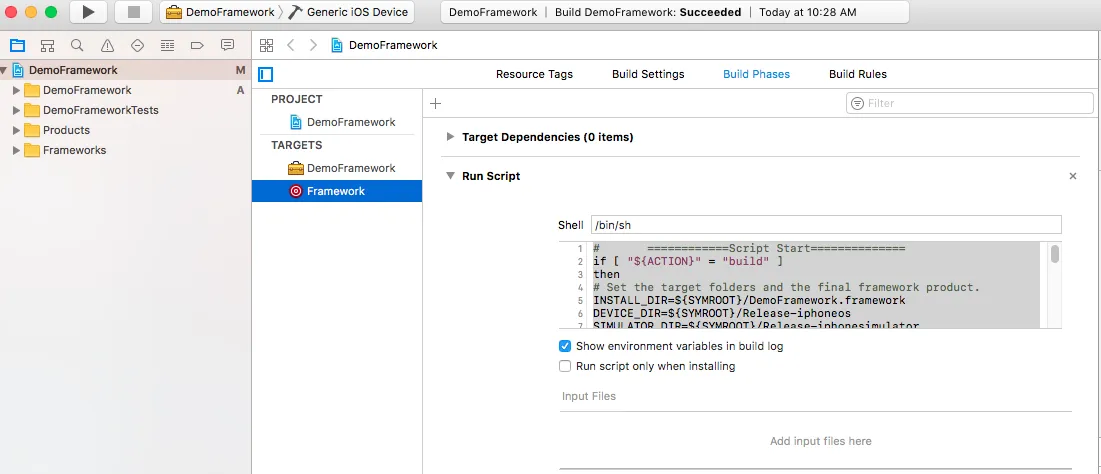Select the Products folder row

point(126,130)
